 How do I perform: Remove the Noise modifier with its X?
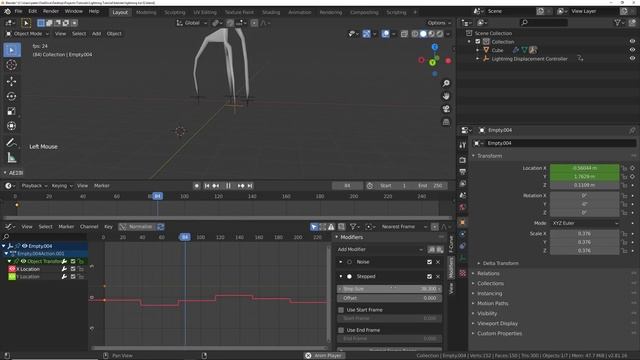pyautogui.click(x=438, y=262)
